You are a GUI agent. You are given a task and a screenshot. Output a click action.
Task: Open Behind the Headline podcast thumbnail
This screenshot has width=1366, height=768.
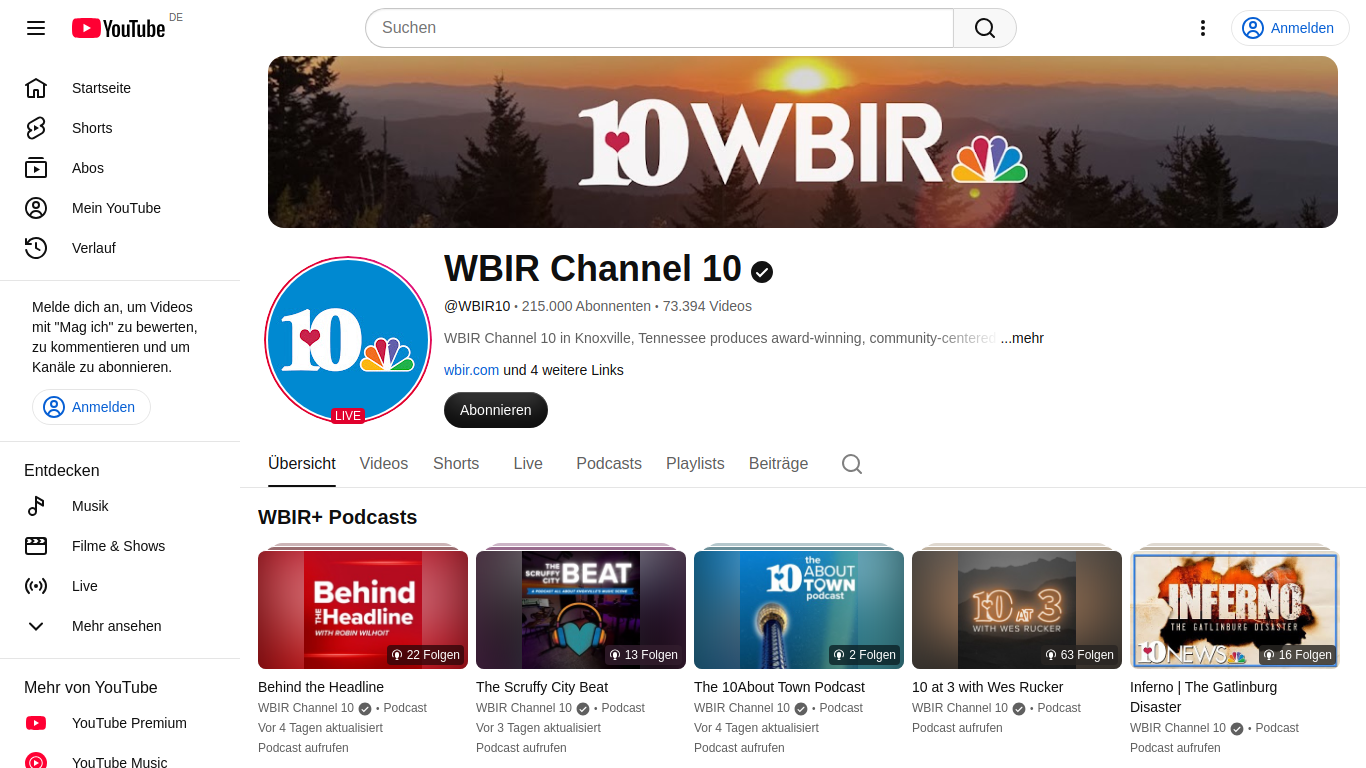pyautogui.click(x=363, y=609)
